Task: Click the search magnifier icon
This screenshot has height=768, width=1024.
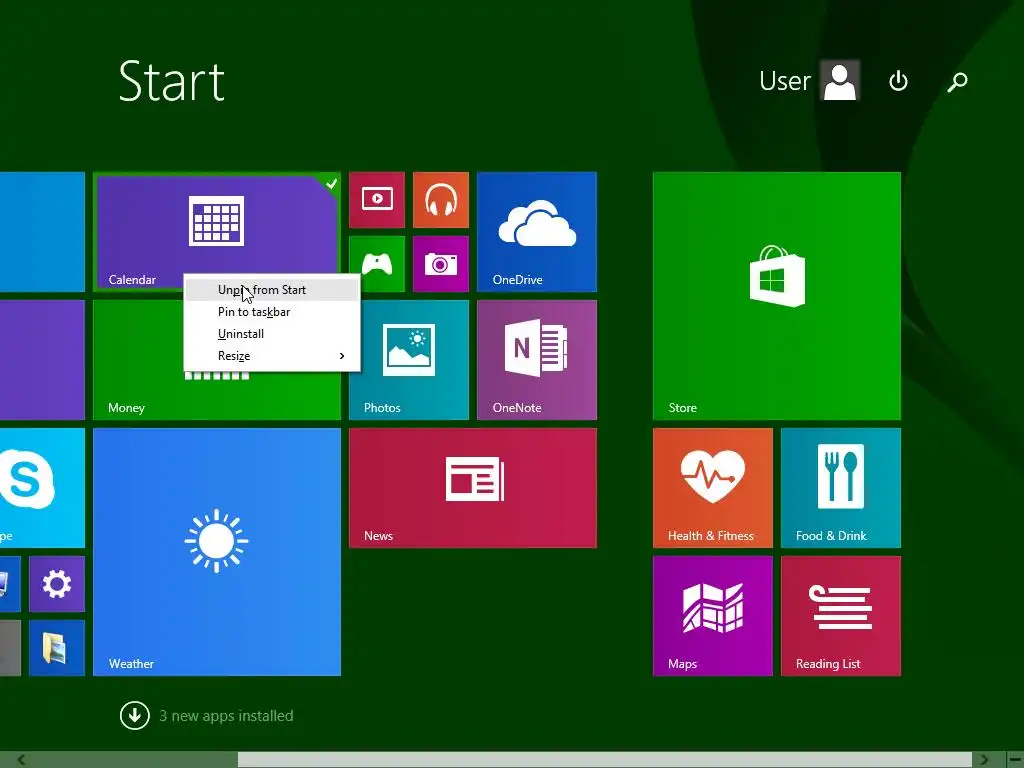Action: click(x=957, y=82)
